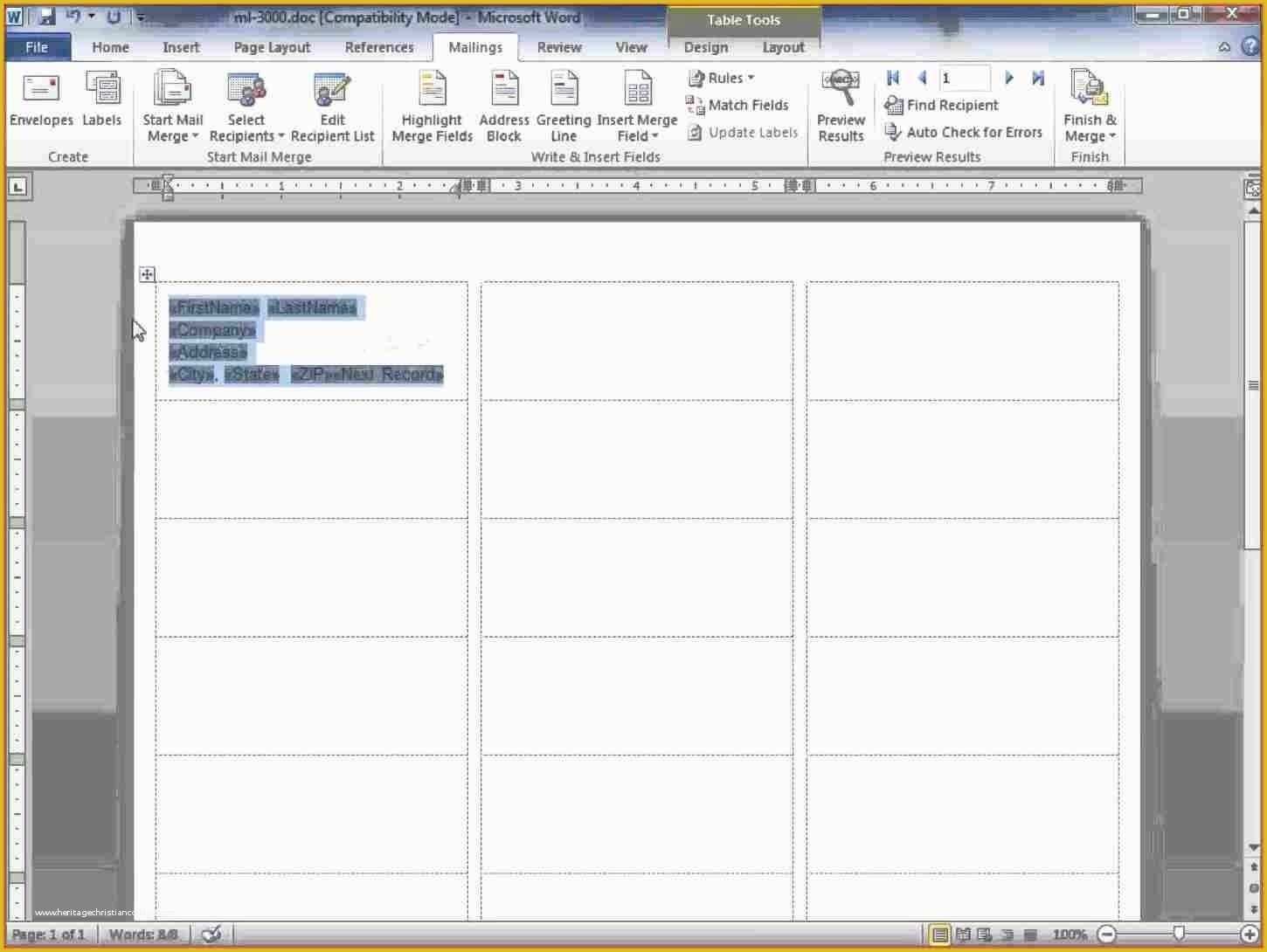
Task: Click the Page 1 of 1 indicator
Action: [48, 935]
